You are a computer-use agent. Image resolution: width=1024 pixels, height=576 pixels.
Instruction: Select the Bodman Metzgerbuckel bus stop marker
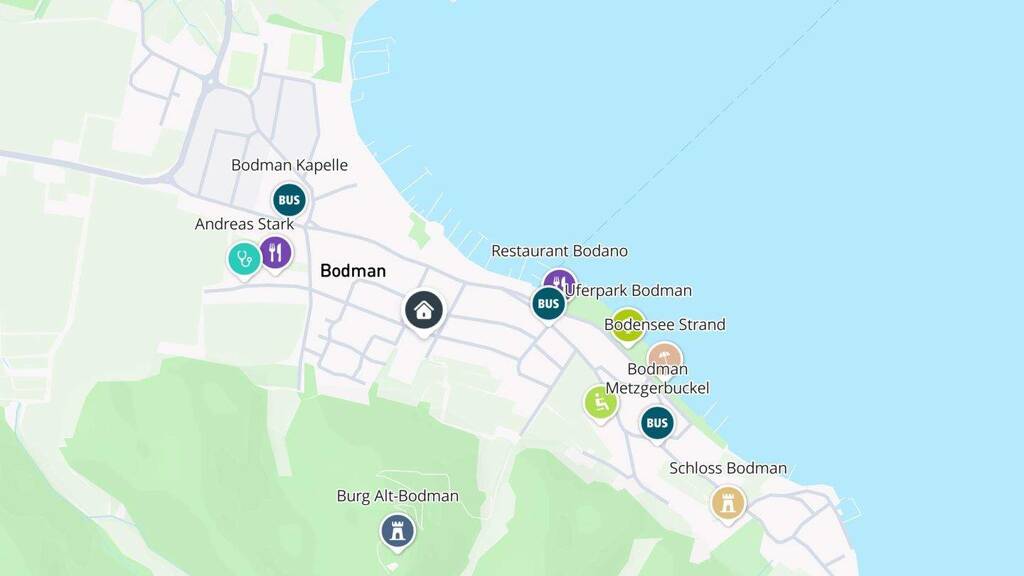pos(657,423)
